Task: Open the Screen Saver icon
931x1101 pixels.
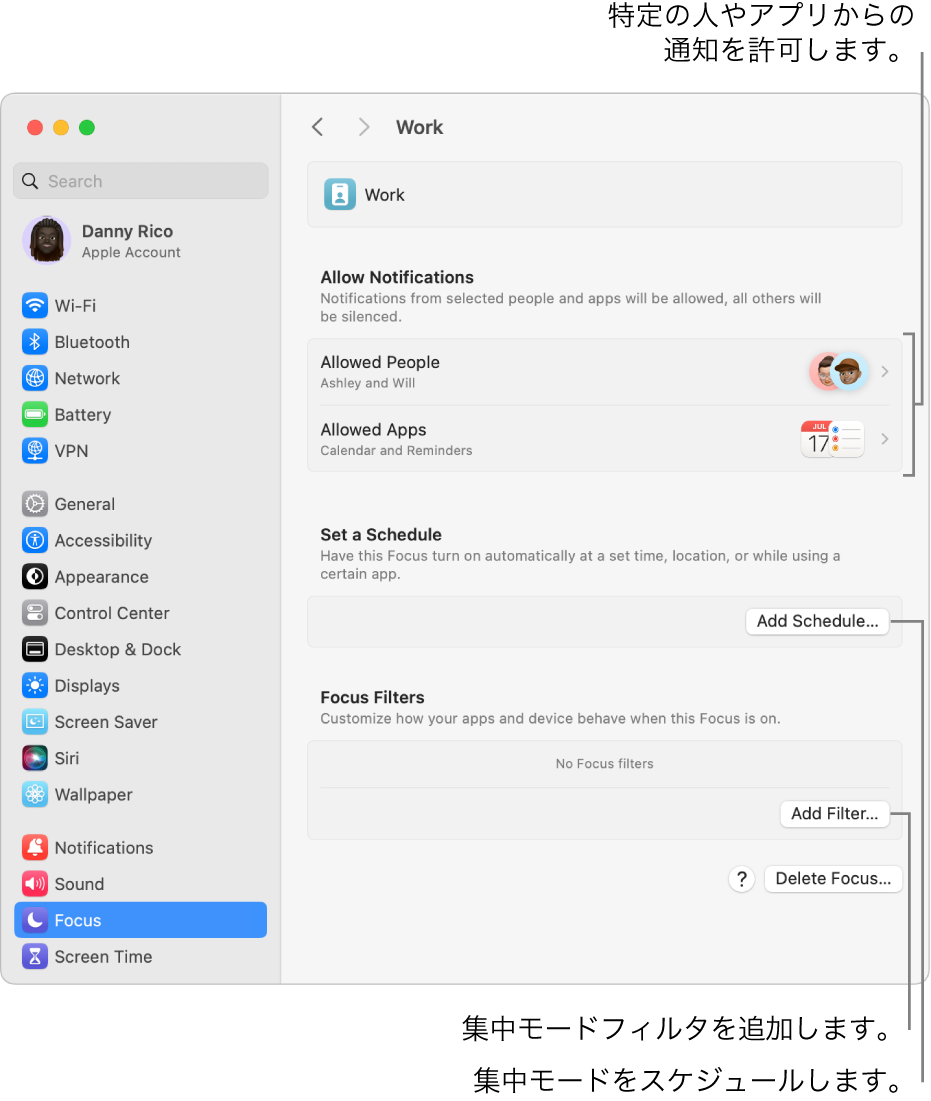Action: [x=34, y=722]
